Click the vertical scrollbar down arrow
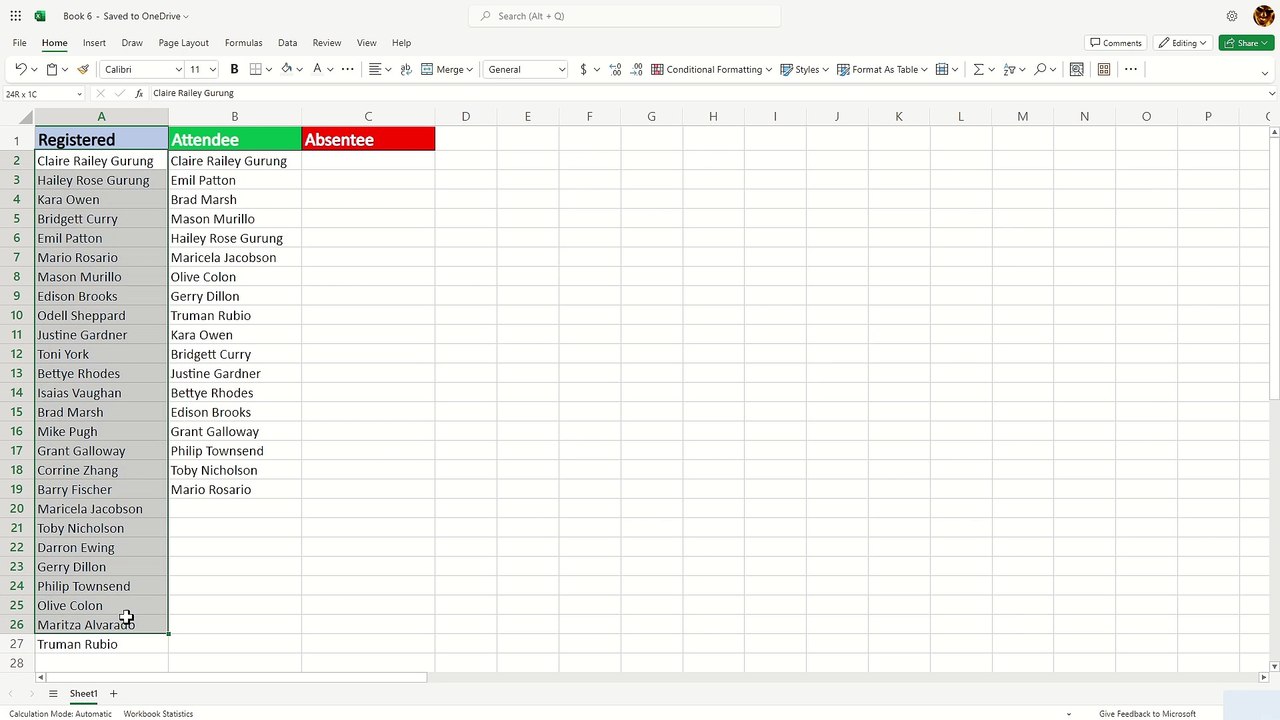Screen dimensions: 1280x720 point(1273,666)
